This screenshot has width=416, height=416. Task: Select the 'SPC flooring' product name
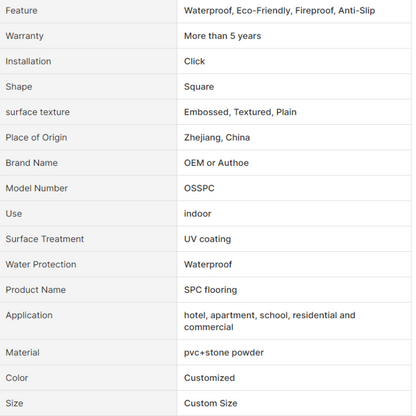point(210,290)
